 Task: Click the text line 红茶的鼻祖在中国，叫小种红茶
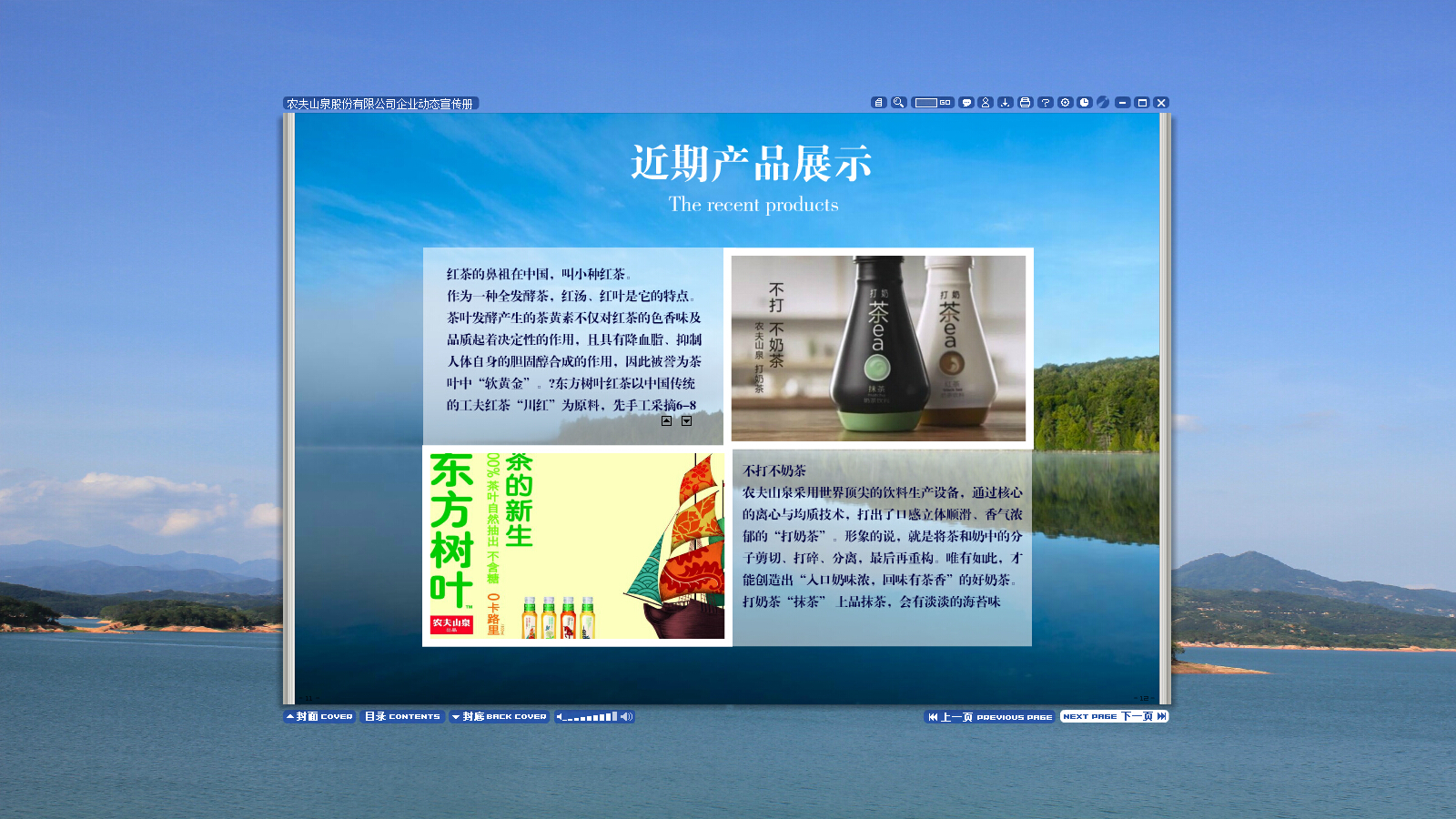539,274
